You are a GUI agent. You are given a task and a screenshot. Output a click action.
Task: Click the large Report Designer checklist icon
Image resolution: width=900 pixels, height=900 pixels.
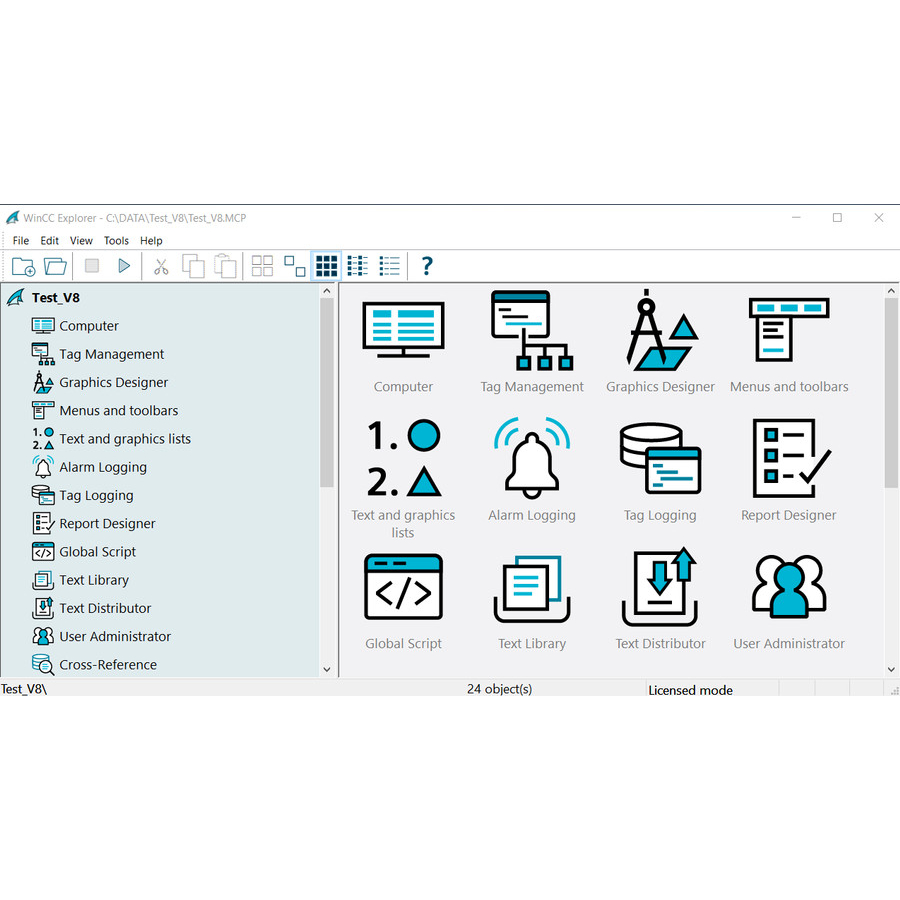click(792, 458)
